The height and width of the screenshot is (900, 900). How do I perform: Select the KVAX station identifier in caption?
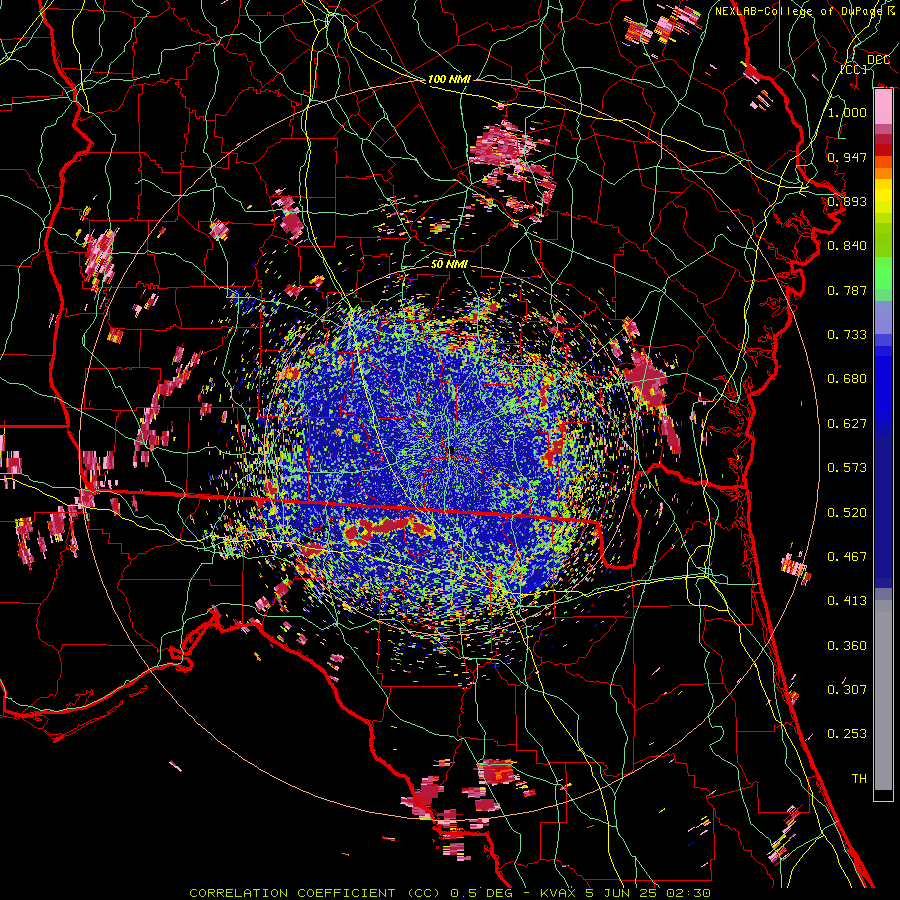(559, 893)
